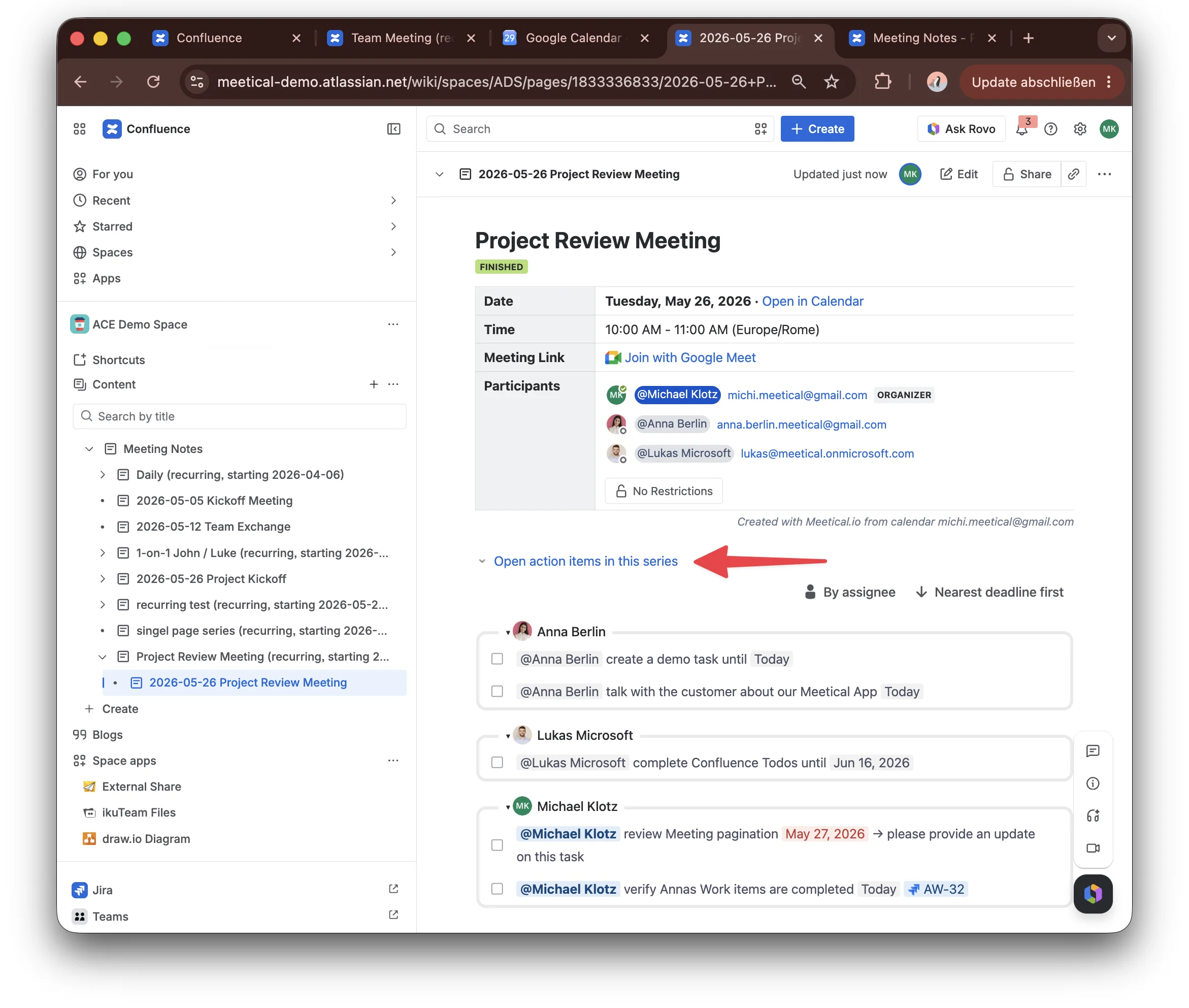This screenshot has height=1008, width=1189.
Task: Add new content with the plus icon
Action: pos(374,384)
